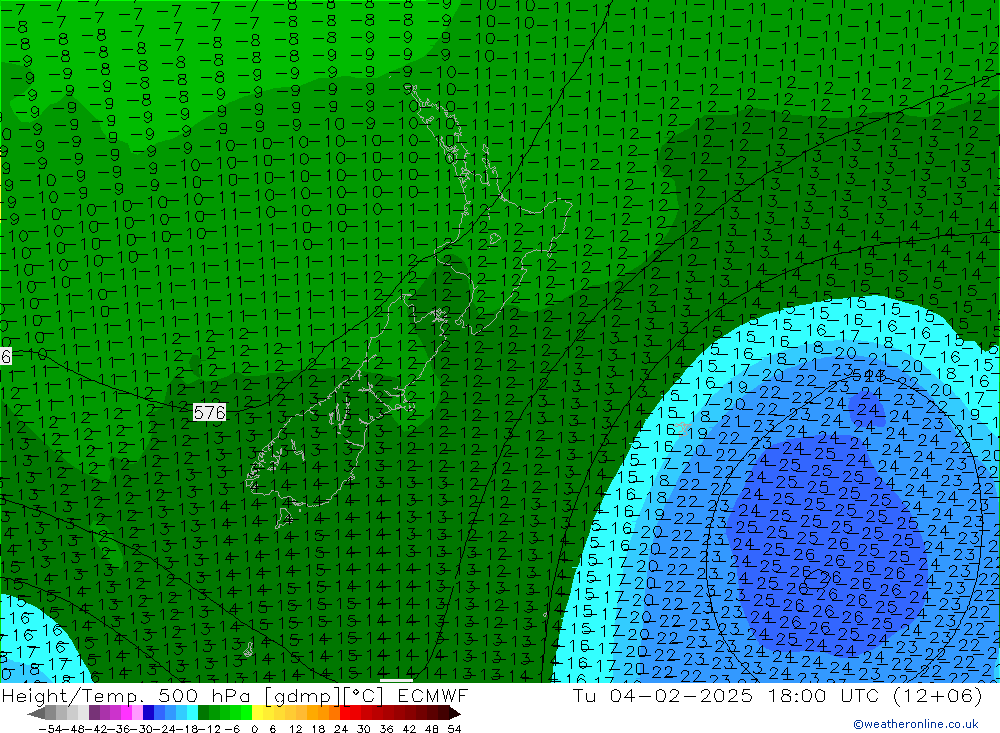This screenshot has height=733, width=1000.
Task: Click the left grey arrow of the color scale
Action: [36, 714]
